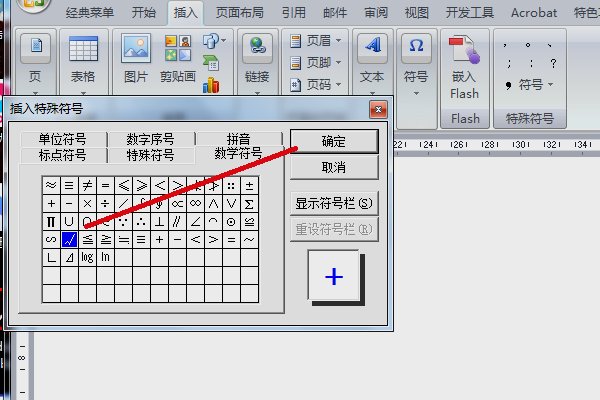Viewport: 600px width, 400px height.
Task: Choose the logical-or ∨ symbol
Action: [x=232, y=204]
